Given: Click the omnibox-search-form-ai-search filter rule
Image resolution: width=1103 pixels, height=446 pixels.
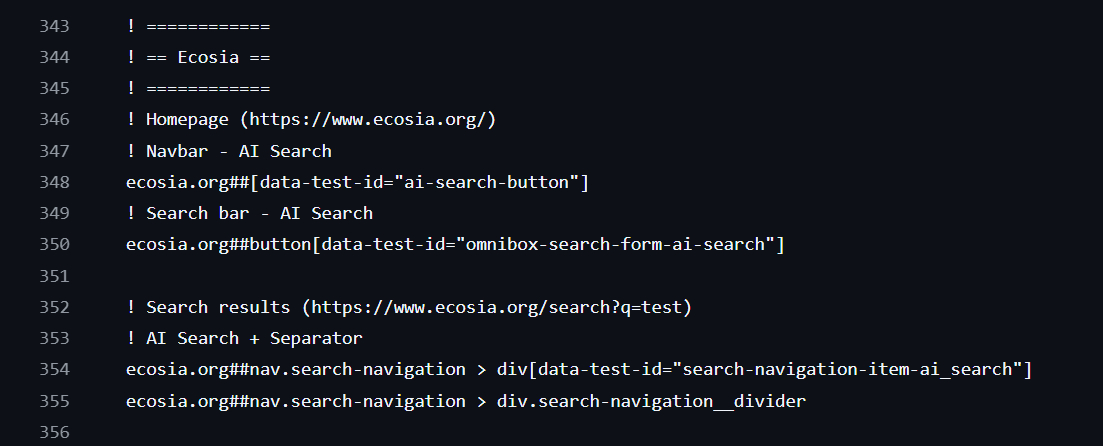Looking at the screenshot, I should (x=455, y=245).
